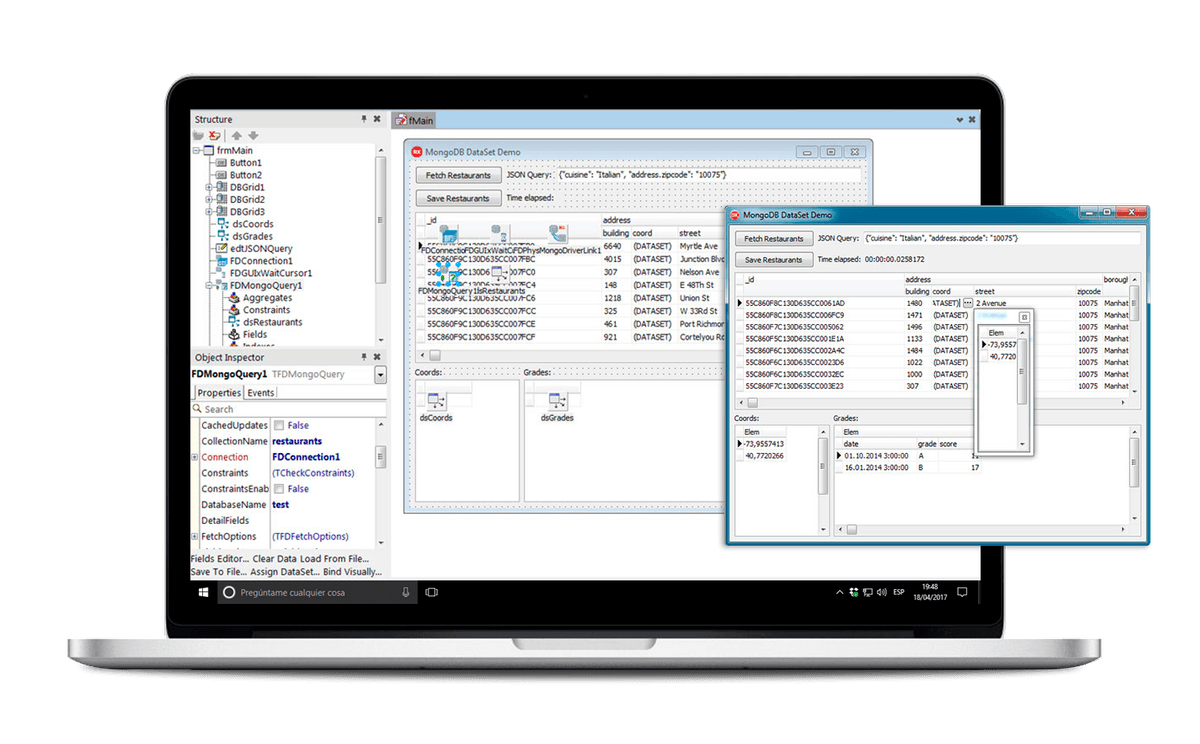1200x744 pixels.
Task: Open the Windows Start menu
Action: point(203,592)
